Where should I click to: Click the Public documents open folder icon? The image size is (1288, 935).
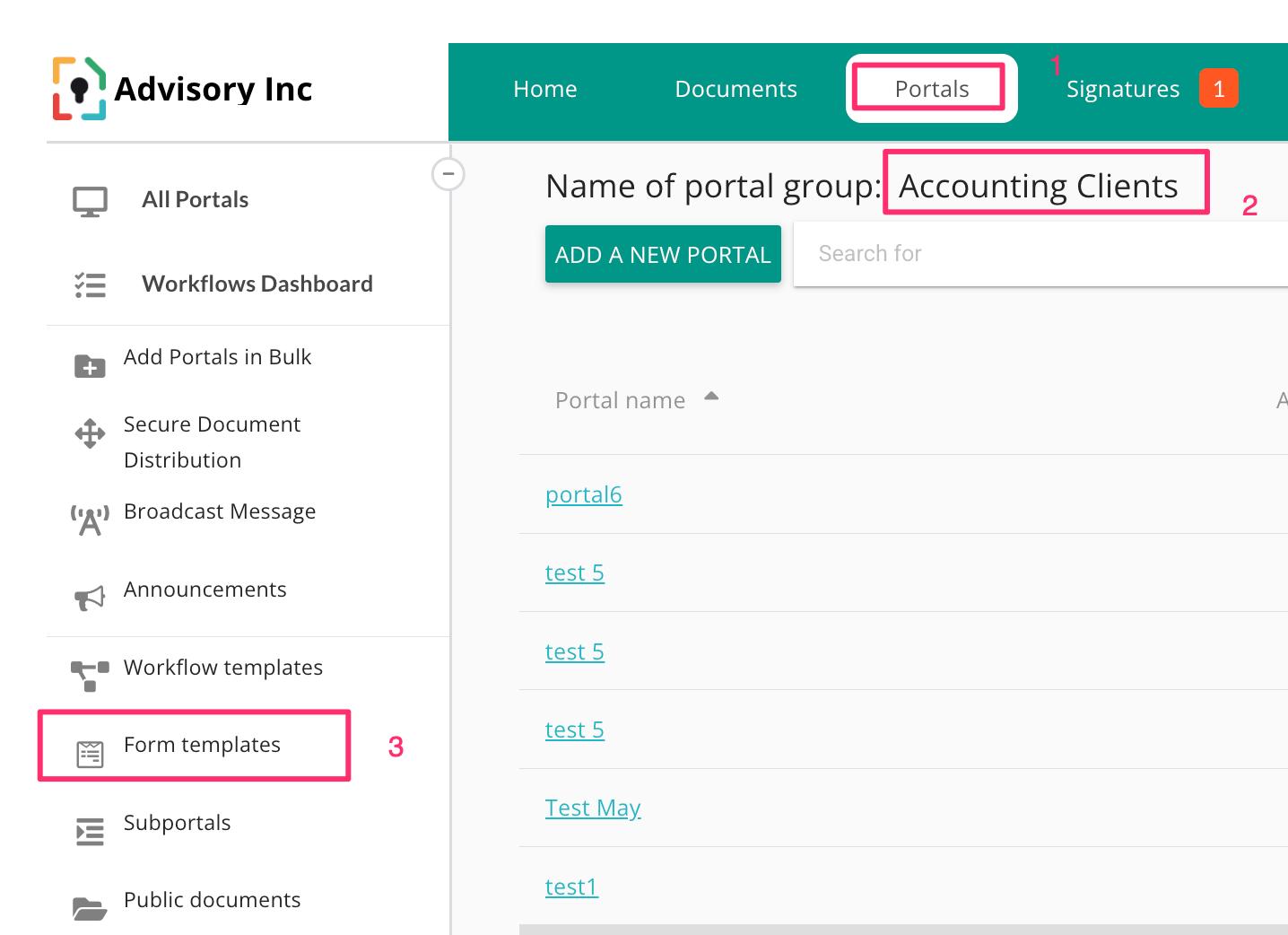point(90,909)
